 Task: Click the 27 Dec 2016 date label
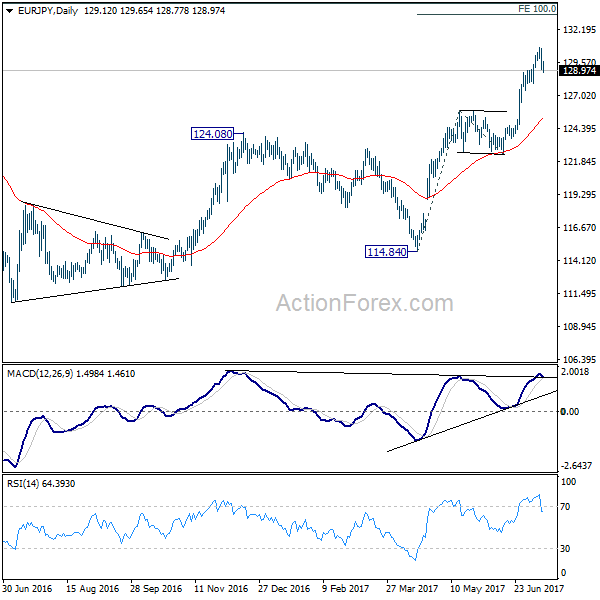[x=284, y=588]
